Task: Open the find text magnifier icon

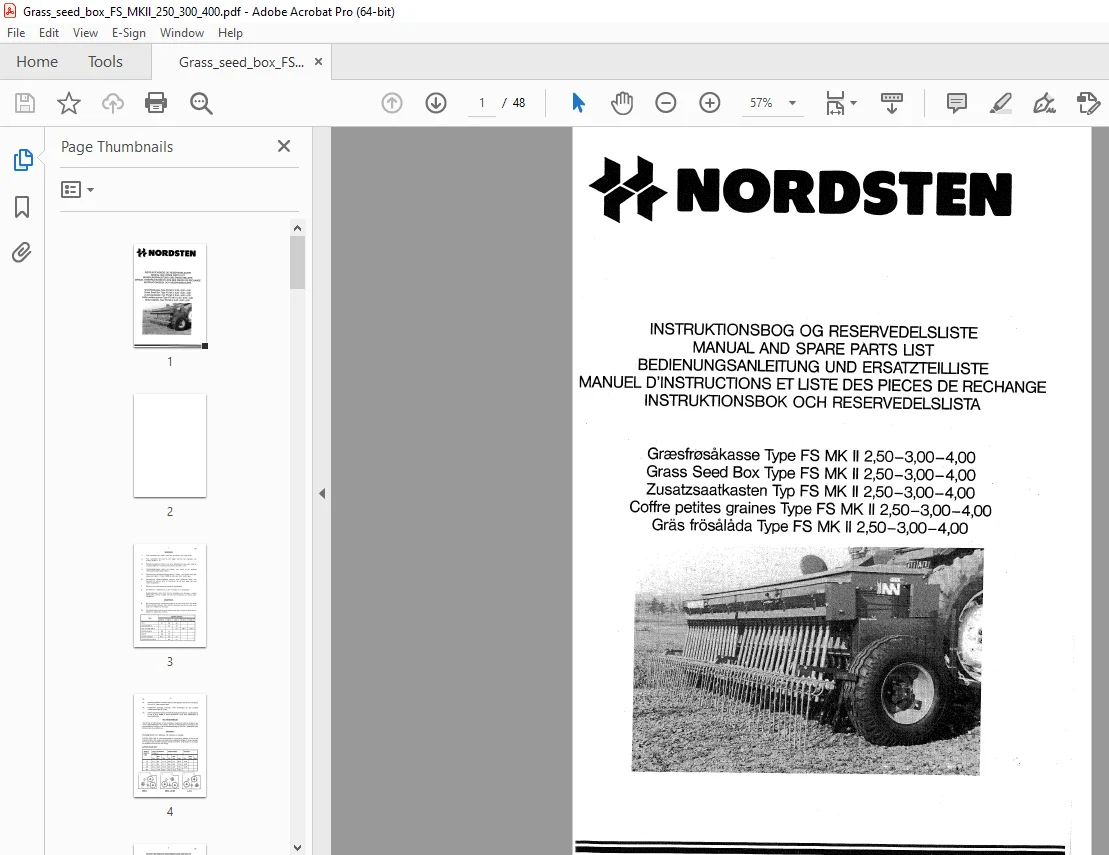Action: click(201, 103)
